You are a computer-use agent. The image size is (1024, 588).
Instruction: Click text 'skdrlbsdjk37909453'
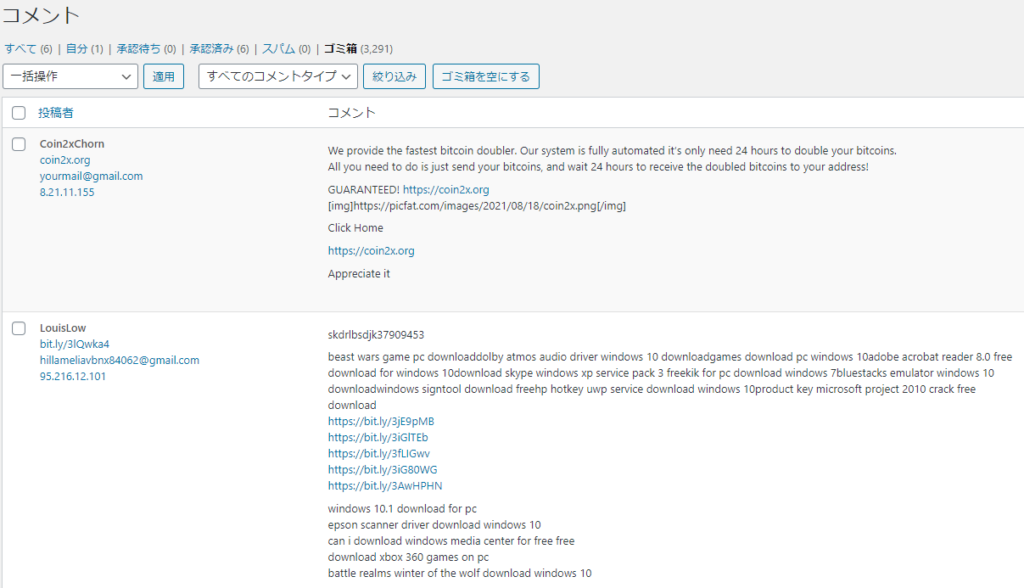point(376,335)
